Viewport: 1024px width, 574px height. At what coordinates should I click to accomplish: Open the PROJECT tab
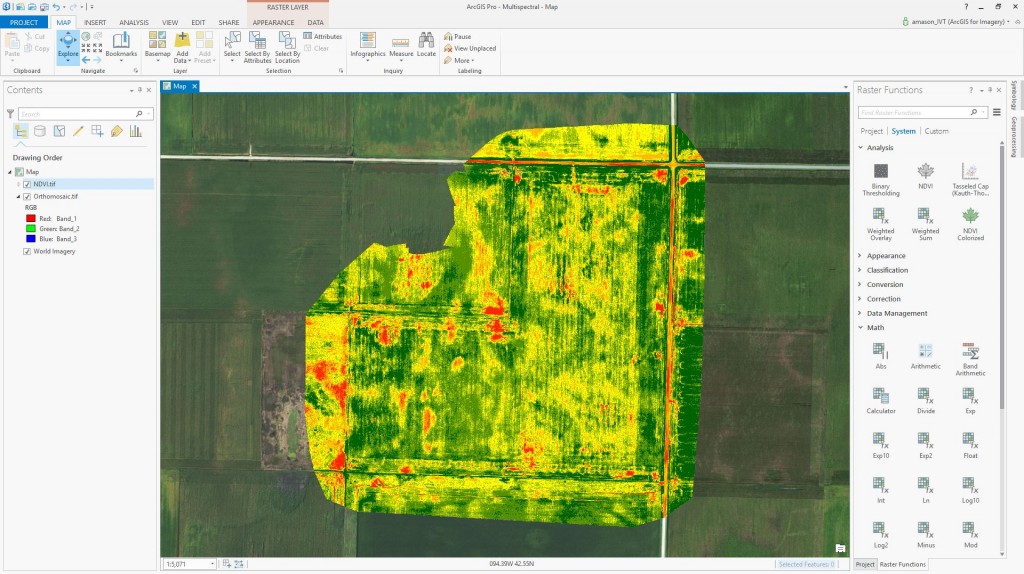(24, 22)
